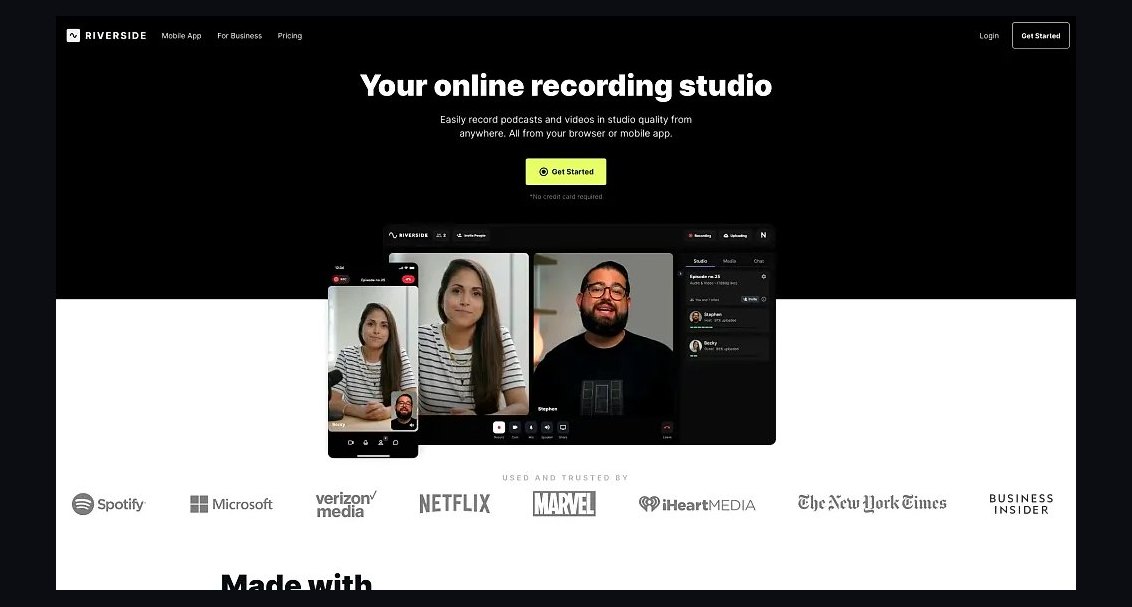The width and height of the screenshot is (1132, 607).
Task: Click the Spotify logo
Action: [108, 504]
